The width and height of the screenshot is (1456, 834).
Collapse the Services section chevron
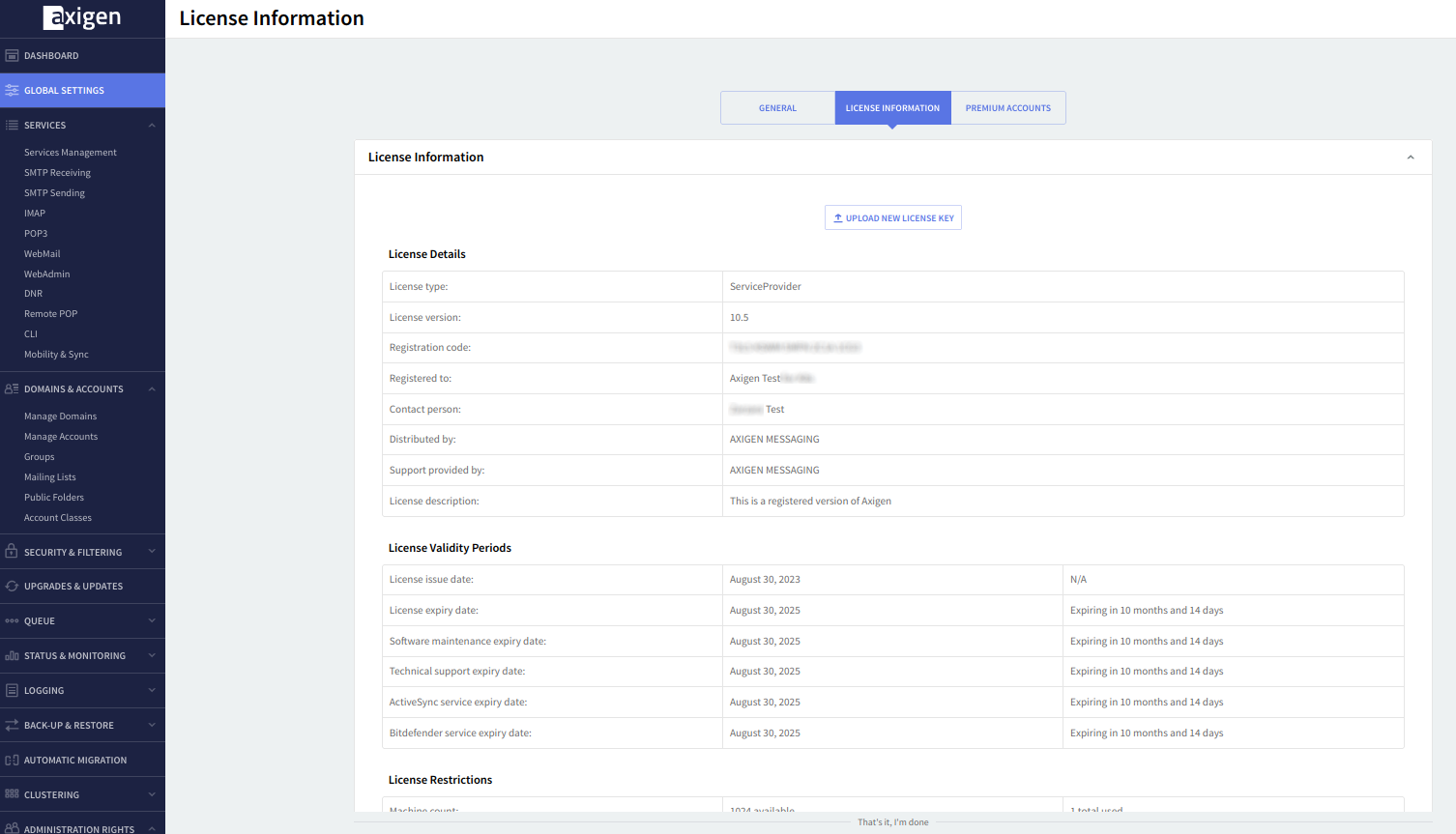click(x=152, y=126)
